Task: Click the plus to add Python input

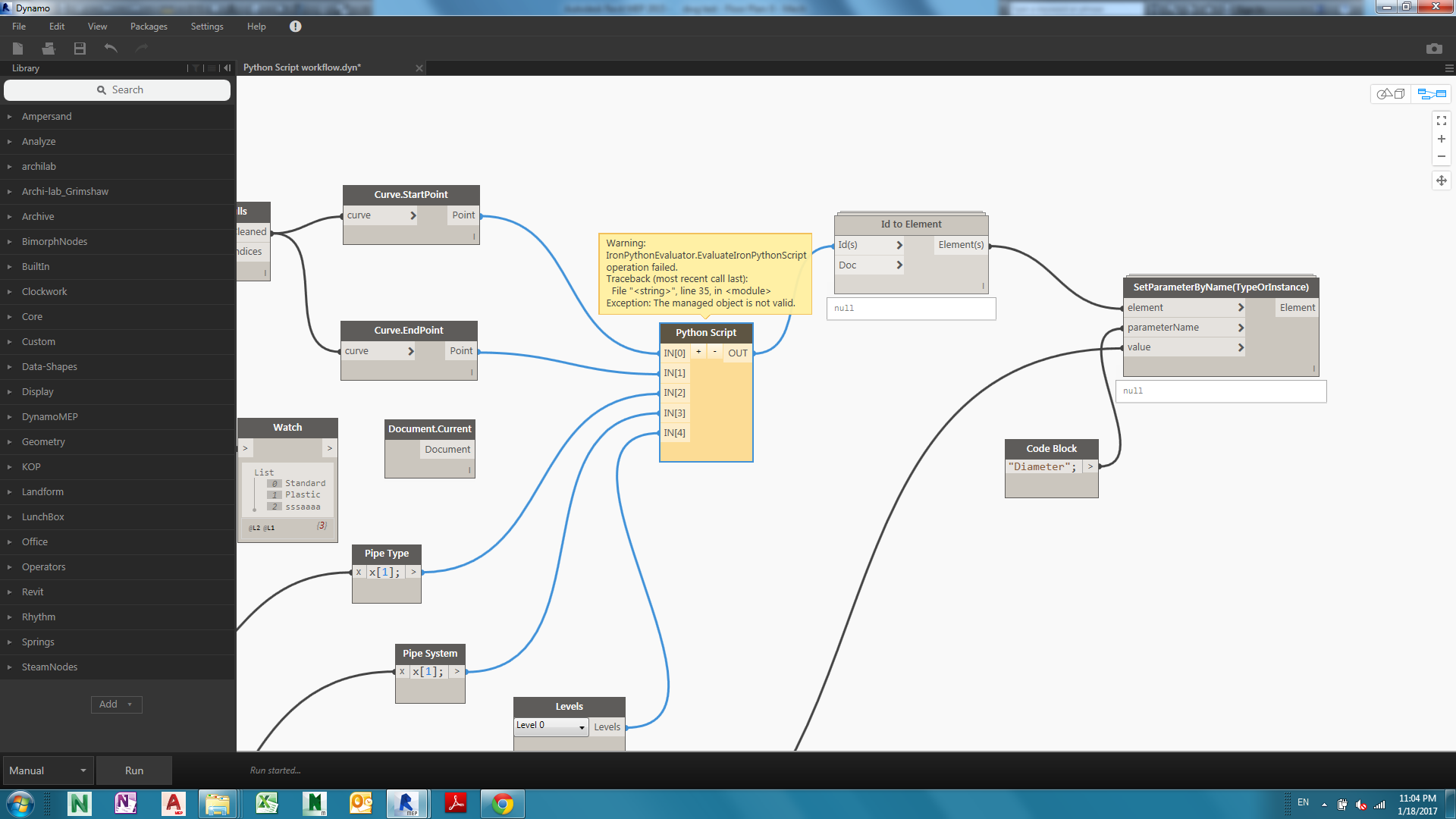Action: point(698,352)
